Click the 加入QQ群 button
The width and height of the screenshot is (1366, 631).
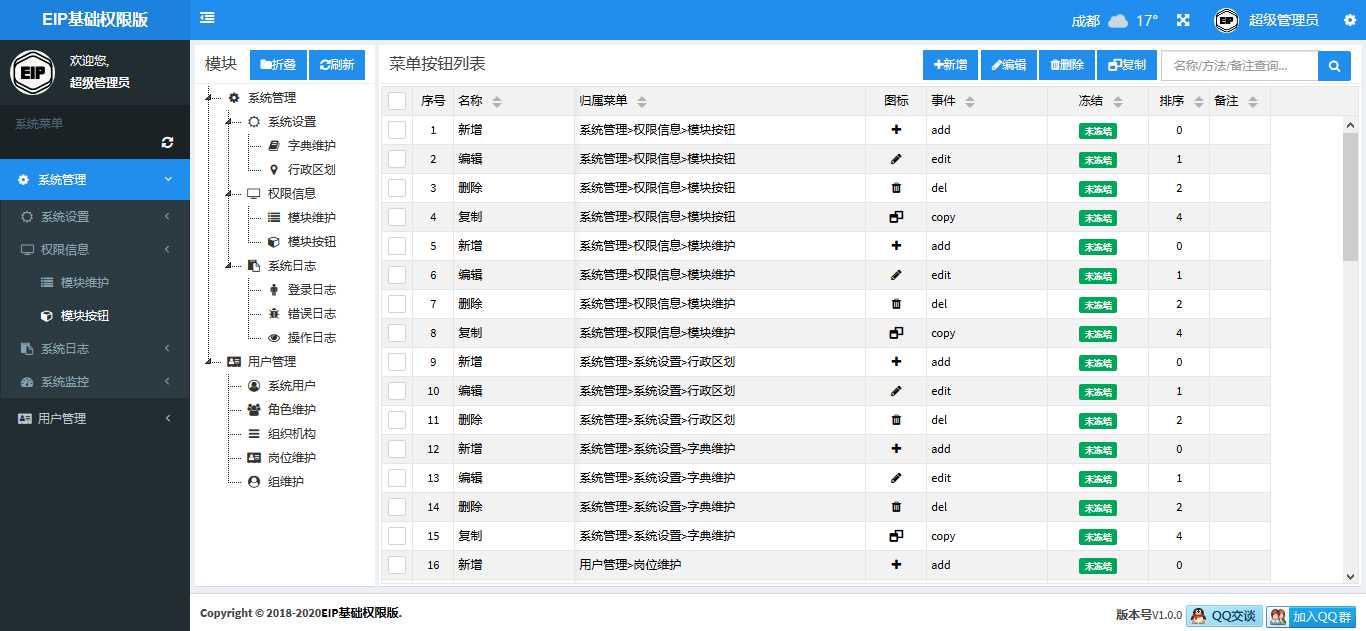point(1310,616)
